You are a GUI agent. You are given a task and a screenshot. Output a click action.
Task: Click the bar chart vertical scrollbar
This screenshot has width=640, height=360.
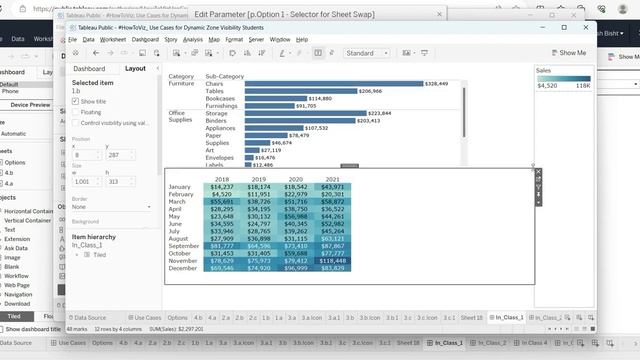pyautogui.click(x=464, y=112)
